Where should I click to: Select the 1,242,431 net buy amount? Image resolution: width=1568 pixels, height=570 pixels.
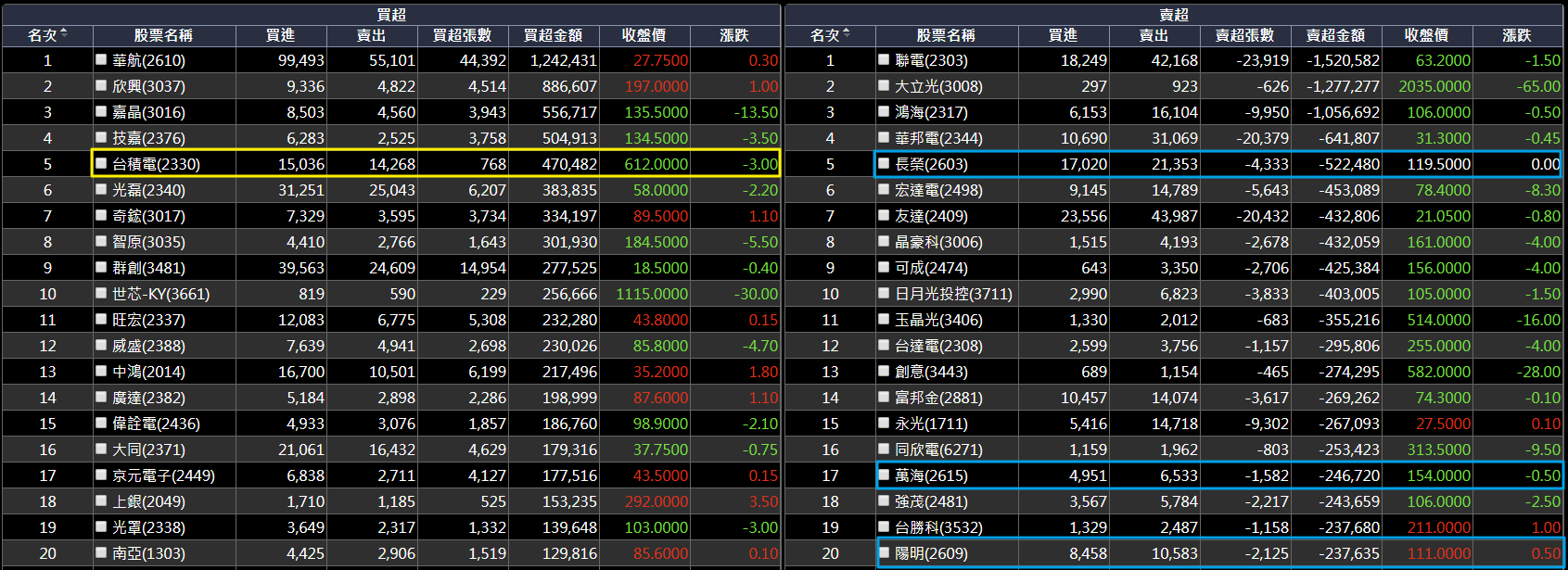pos(564,60)
